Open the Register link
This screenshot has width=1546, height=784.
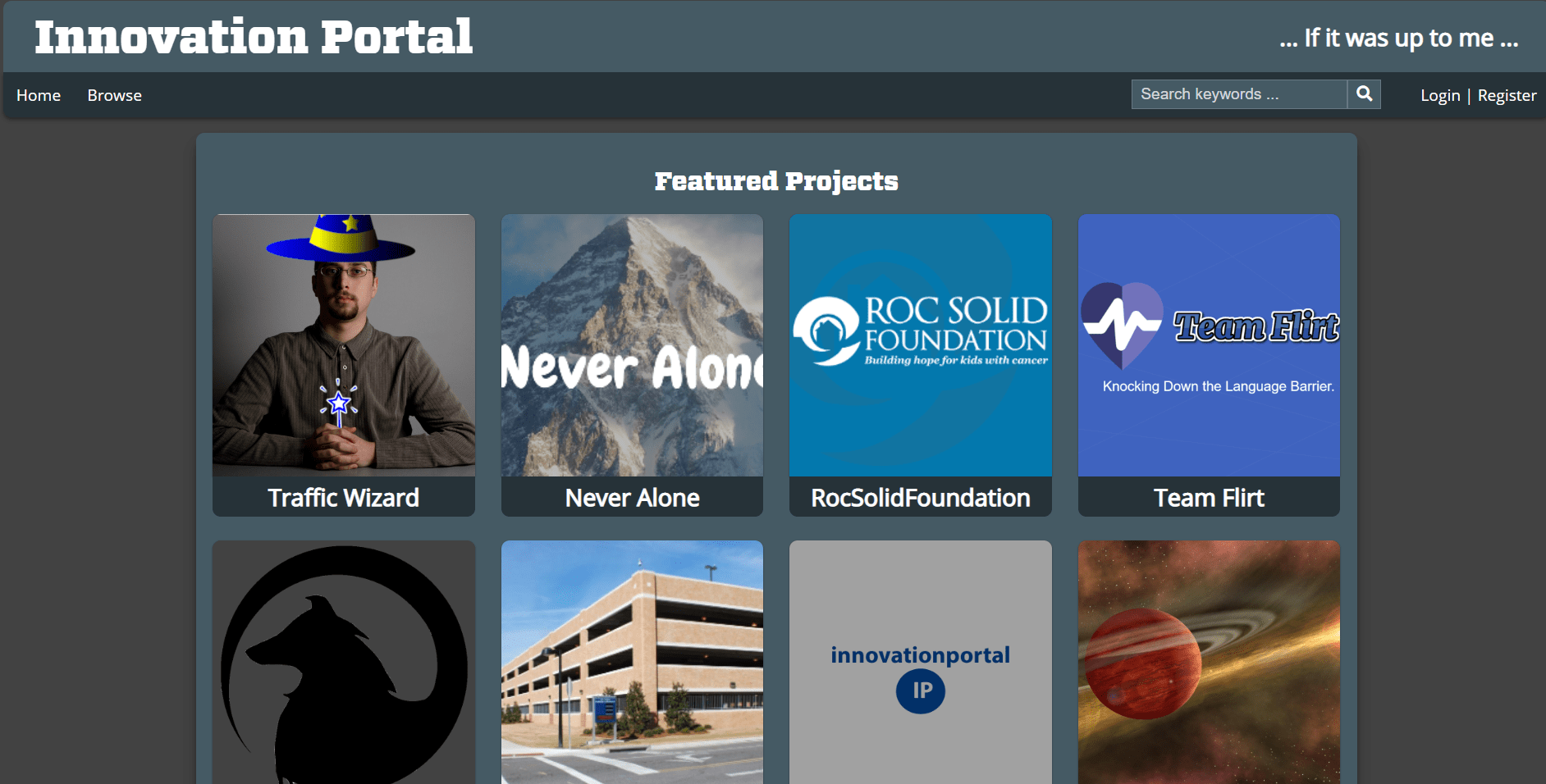pos(1507,96)
